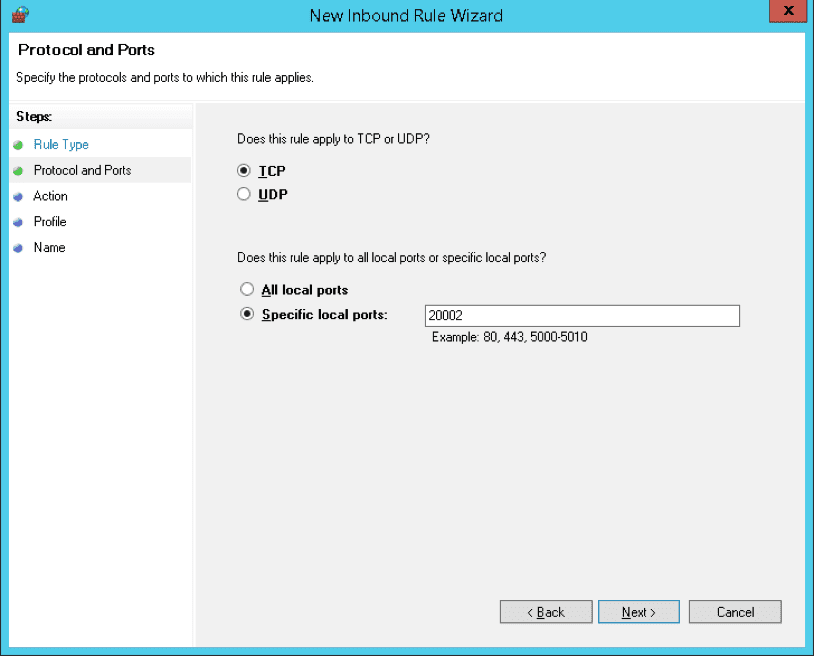
Task: Click inside the port field showing 20002
Action: (580, 315)
